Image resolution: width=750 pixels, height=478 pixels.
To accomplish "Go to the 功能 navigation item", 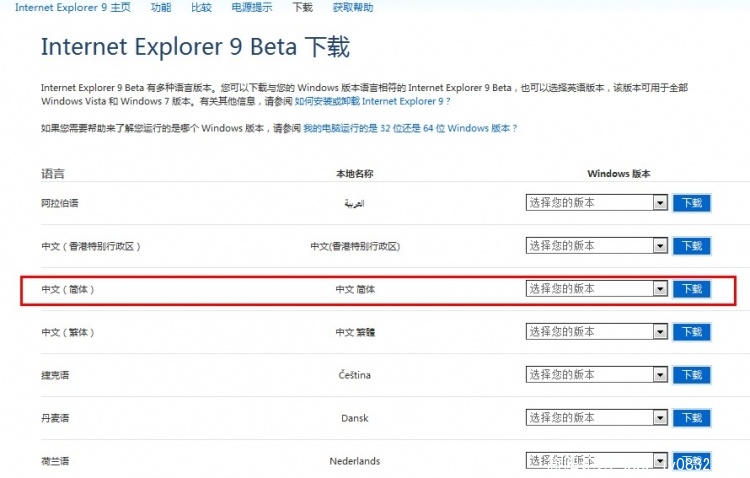I will [x=161, y=7].
